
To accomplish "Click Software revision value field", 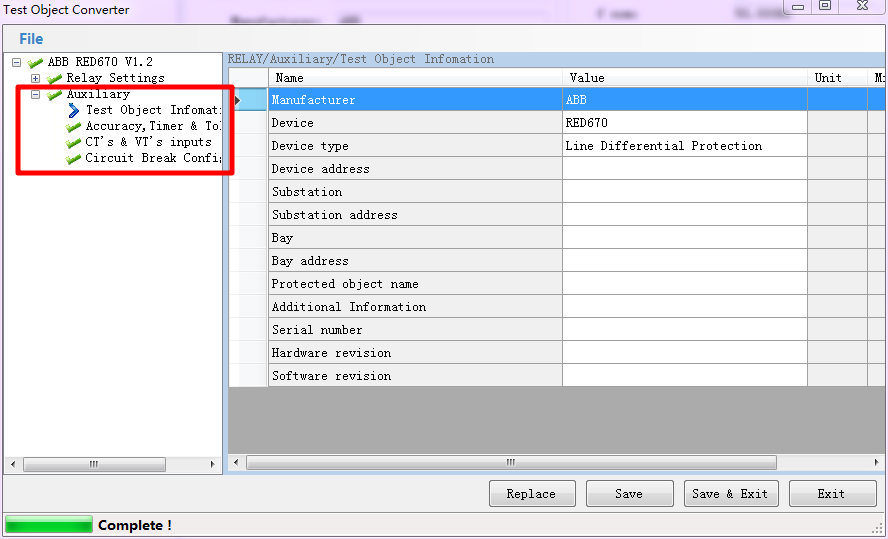I will (685, 375).
